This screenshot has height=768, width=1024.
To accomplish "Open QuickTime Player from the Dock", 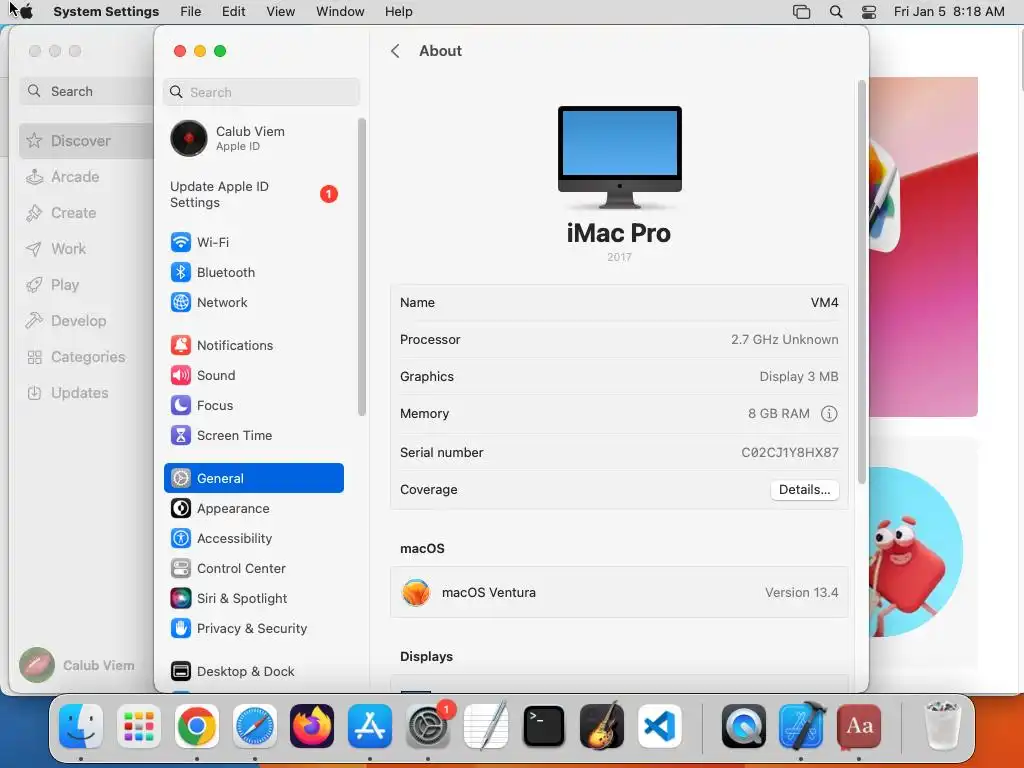I will [744, 726].
